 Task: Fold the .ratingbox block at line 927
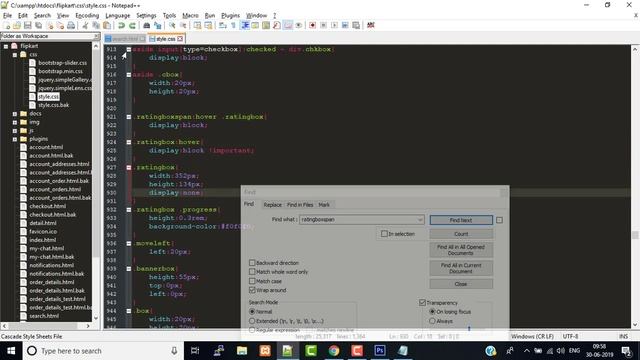point(129,167)
